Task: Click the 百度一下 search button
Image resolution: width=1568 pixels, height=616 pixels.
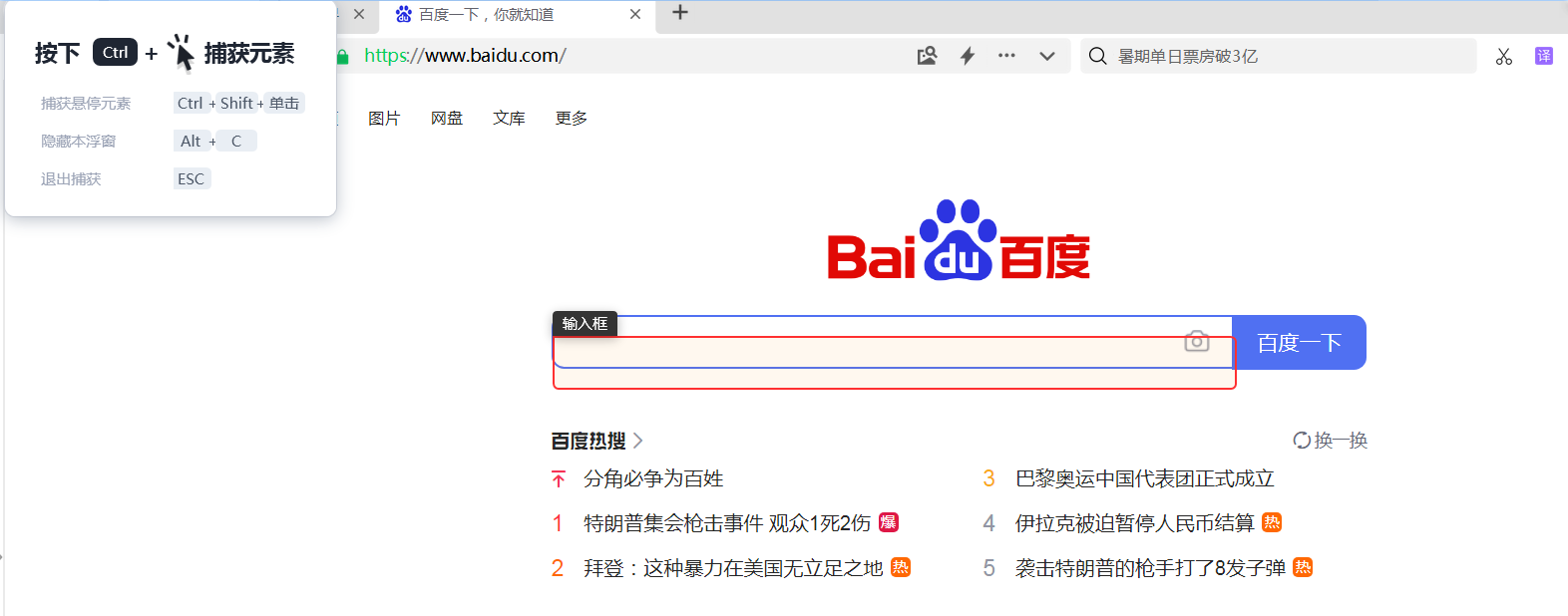Action: point(1299,343)
